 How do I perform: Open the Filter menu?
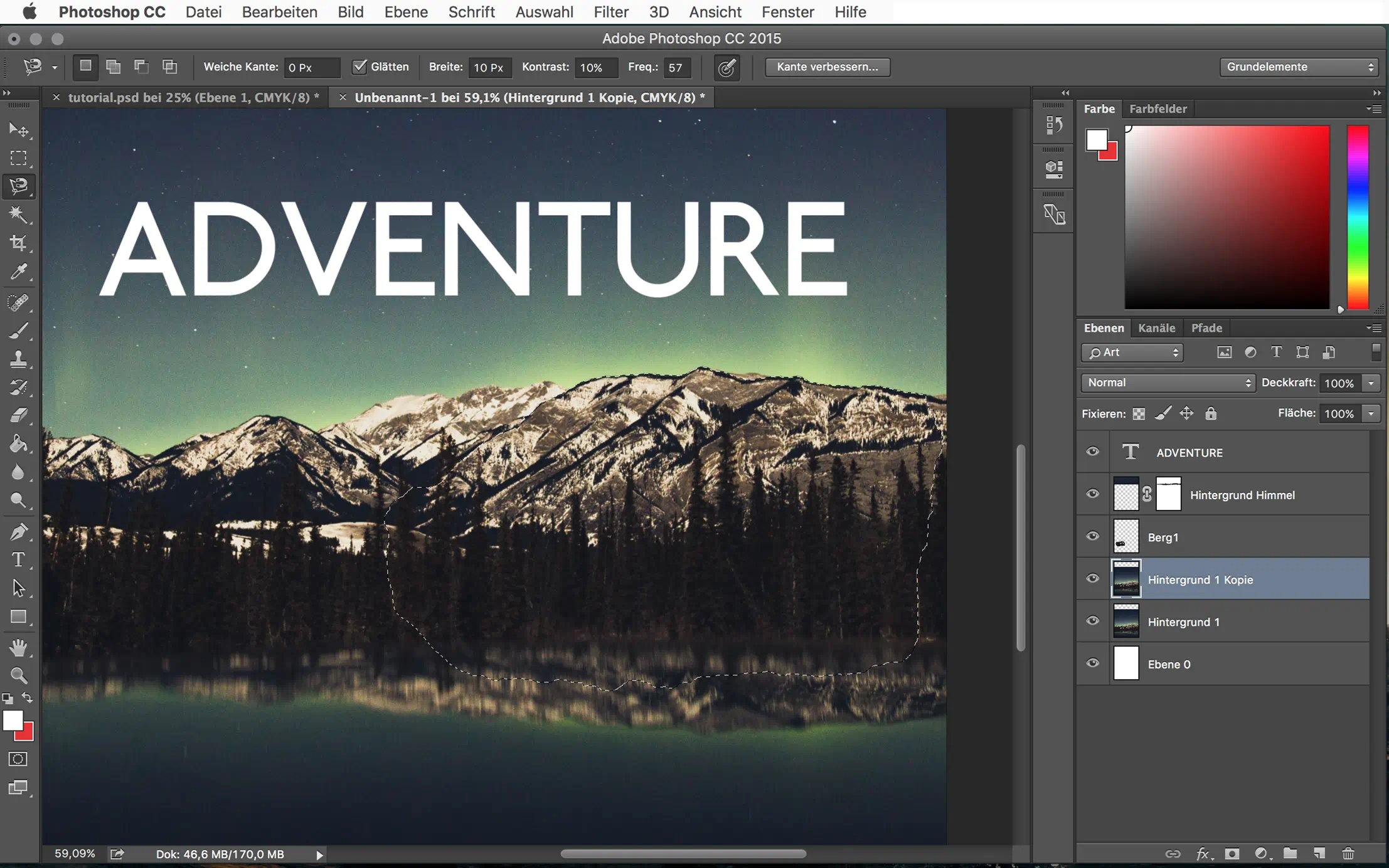[x=610, y=12]
